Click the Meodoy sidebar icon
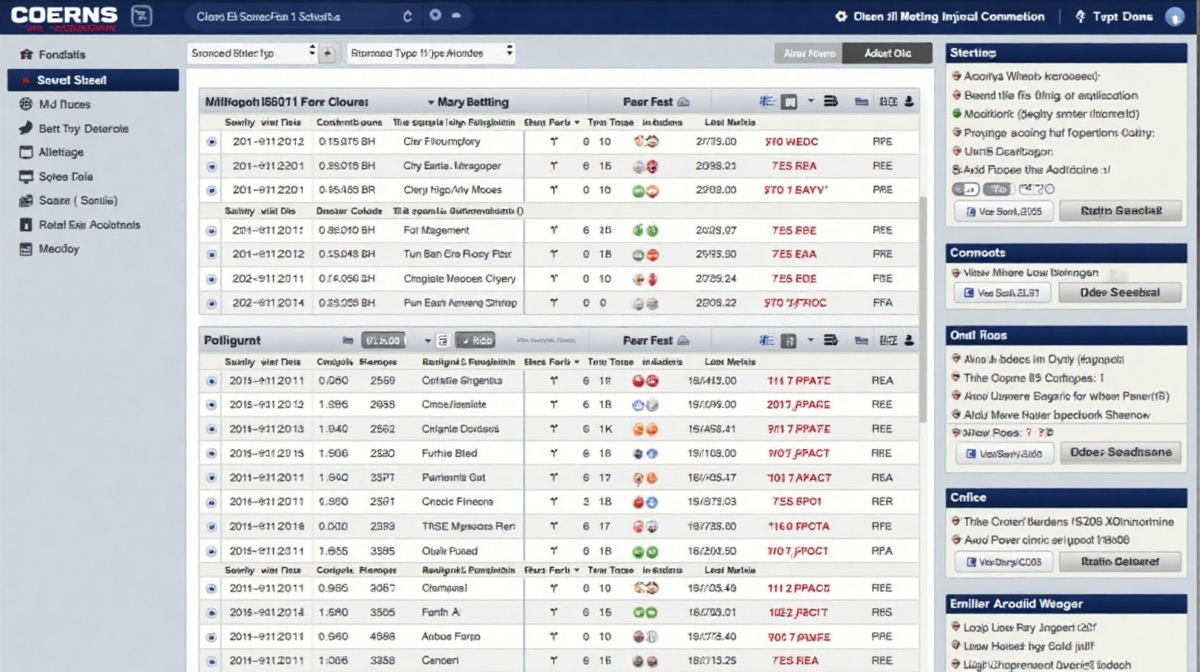1200x672 pixels. [x=27, y=249]
